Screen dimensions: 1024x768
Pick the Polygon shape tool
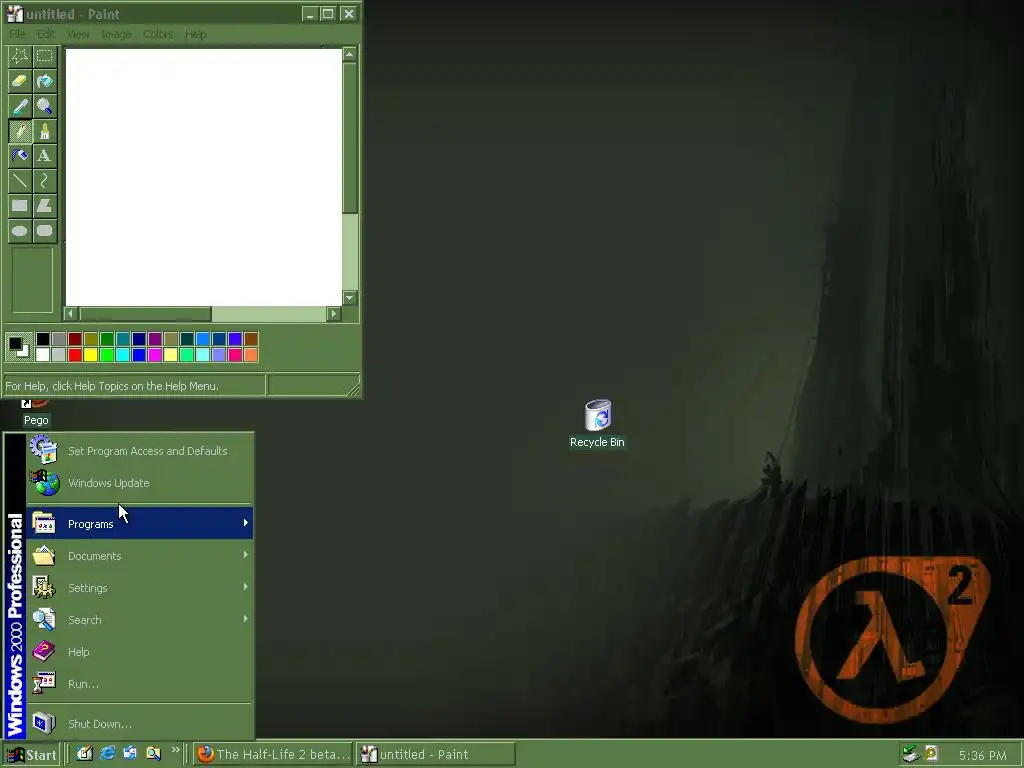click(x=44, y=206)
